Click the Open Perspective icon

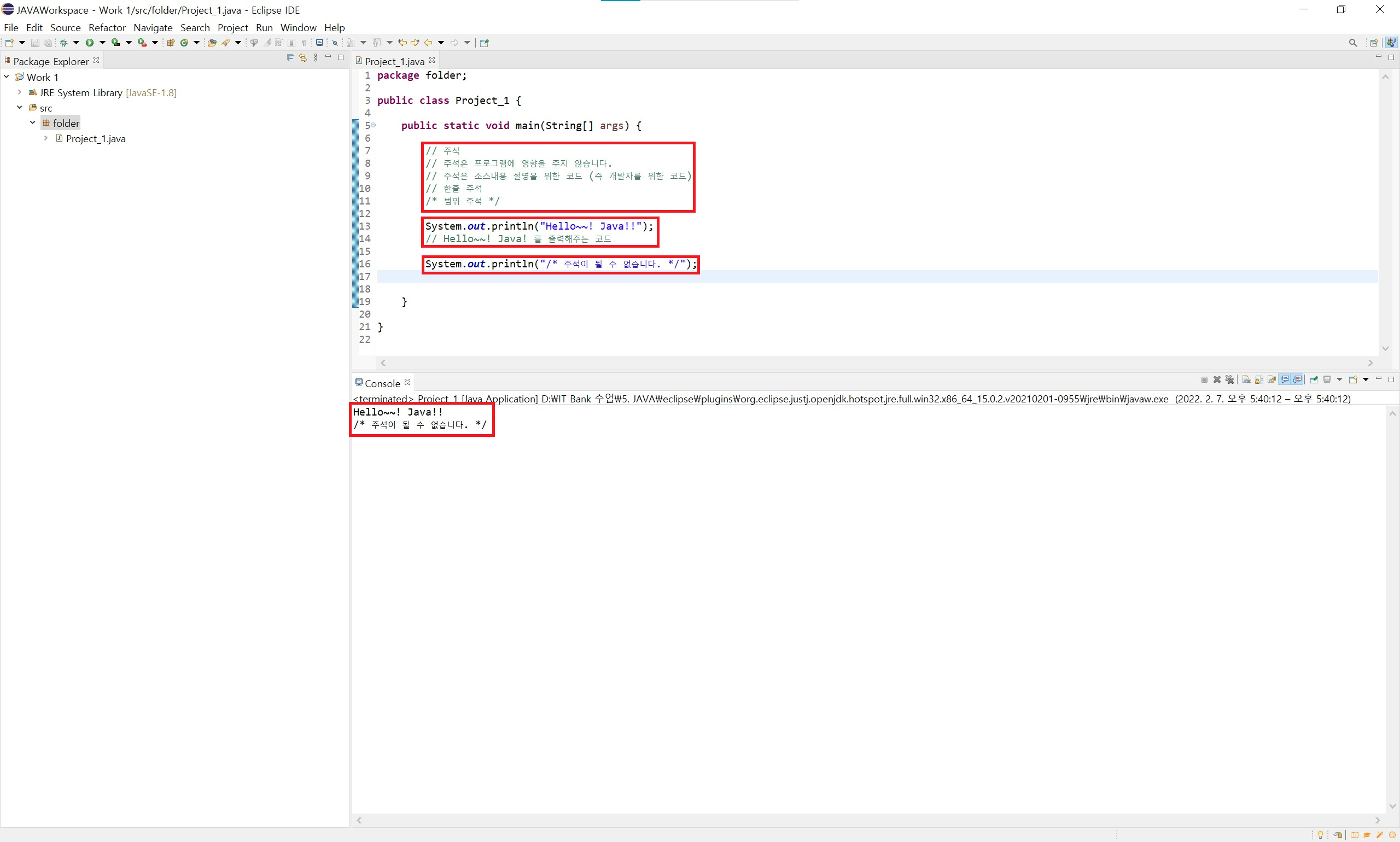click(1374, 43)
